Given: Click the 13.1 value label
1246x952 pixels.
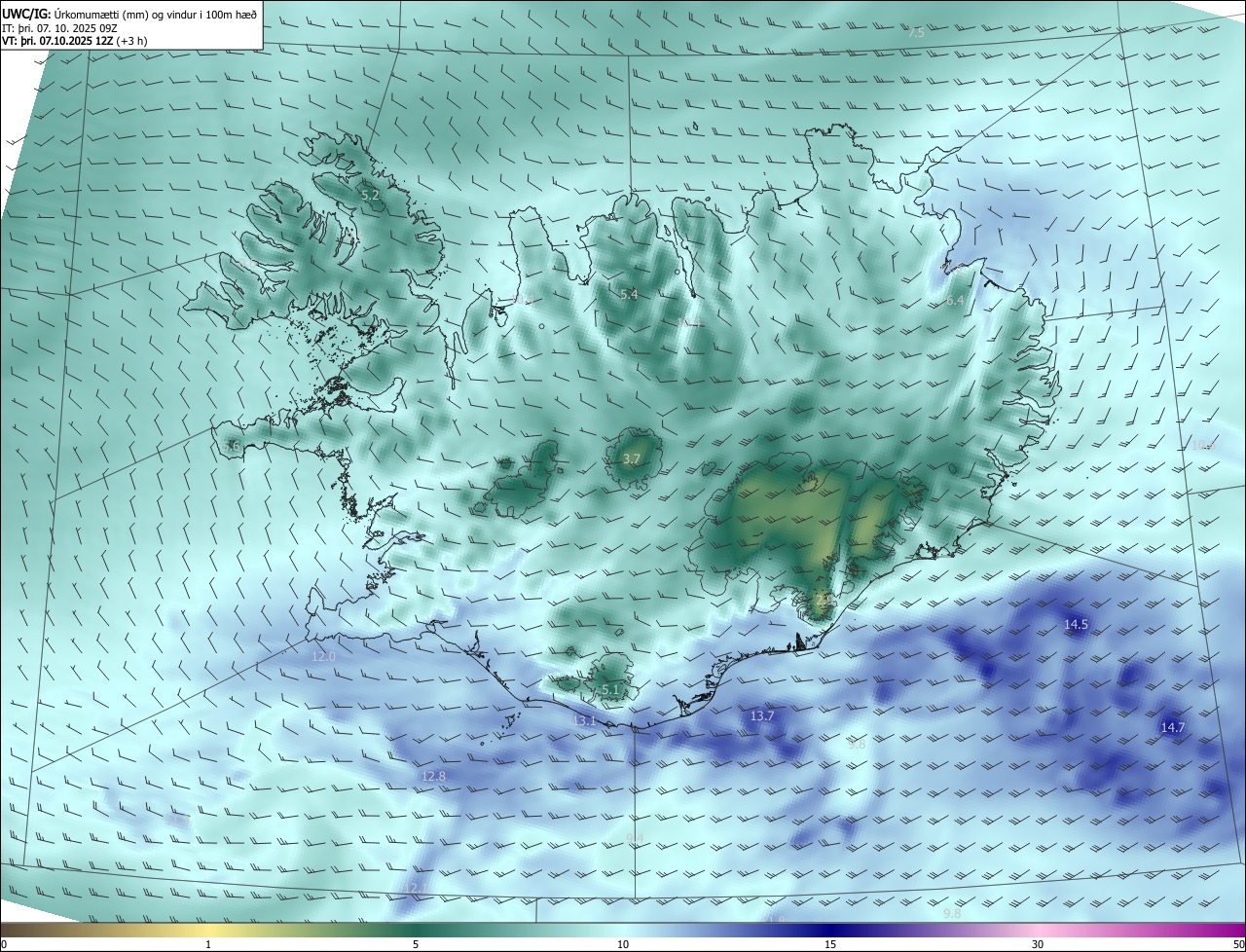Looking at the screenshot, I should (x=584, y=720).
